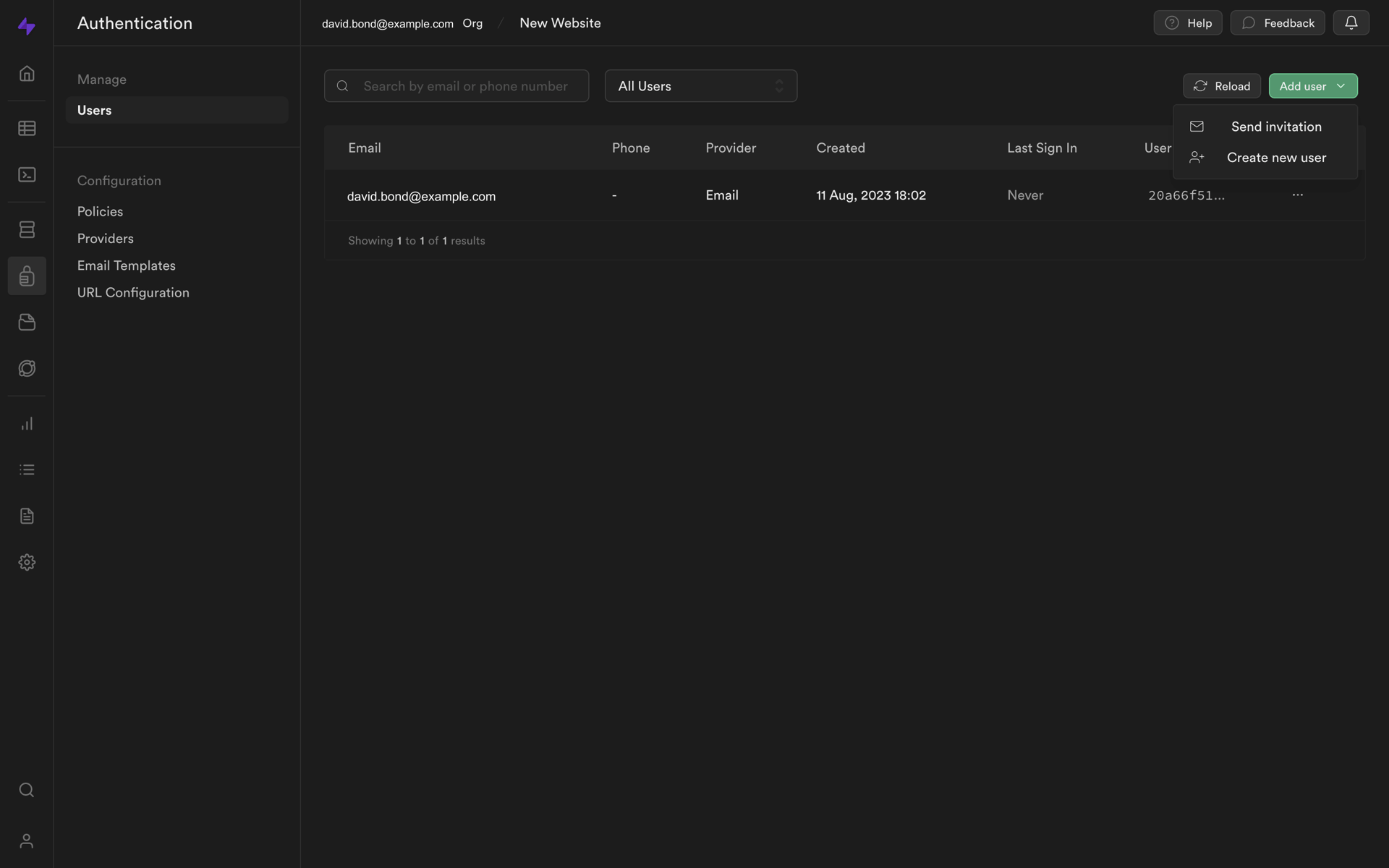Click the 11 Aug, 2023 18:02 created date
The height and width of the screenshot is (868, 1389).
871,195
